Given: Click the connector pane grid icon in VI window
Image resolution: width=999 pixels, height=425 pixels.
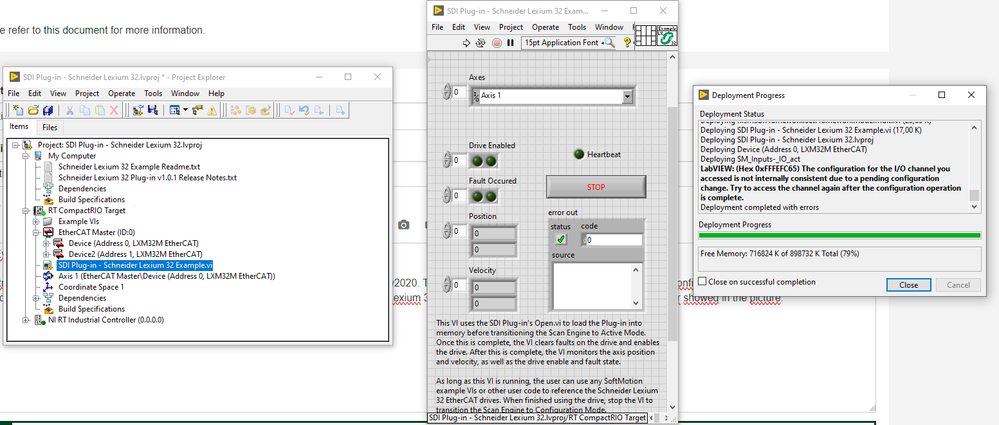Looking at the screenshot, I should (x=646, y=36).
